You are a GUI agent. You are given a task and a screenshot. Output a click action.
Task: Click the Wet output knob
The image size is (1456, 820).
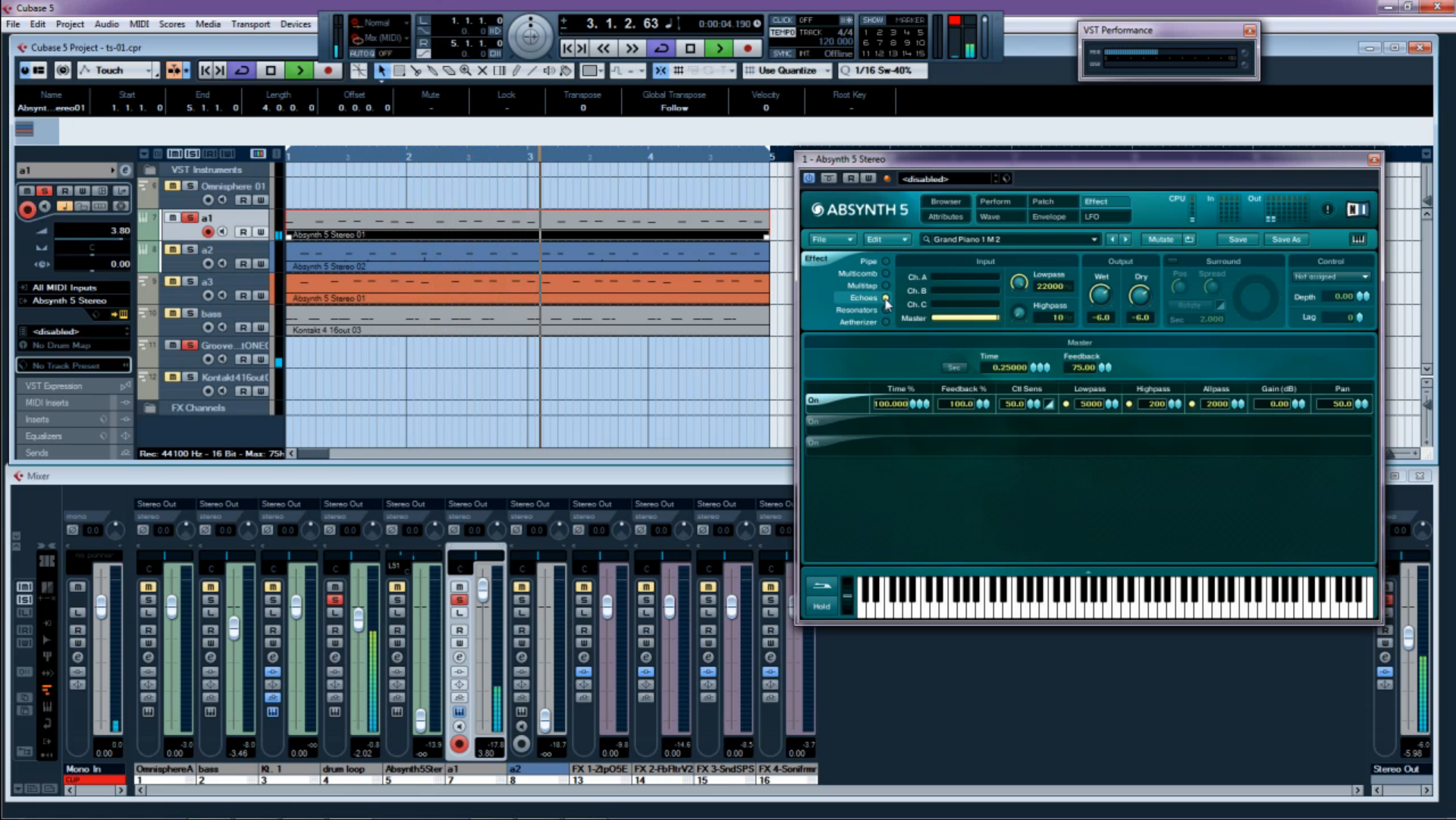pyautogui.click(x=1100, y=295)
